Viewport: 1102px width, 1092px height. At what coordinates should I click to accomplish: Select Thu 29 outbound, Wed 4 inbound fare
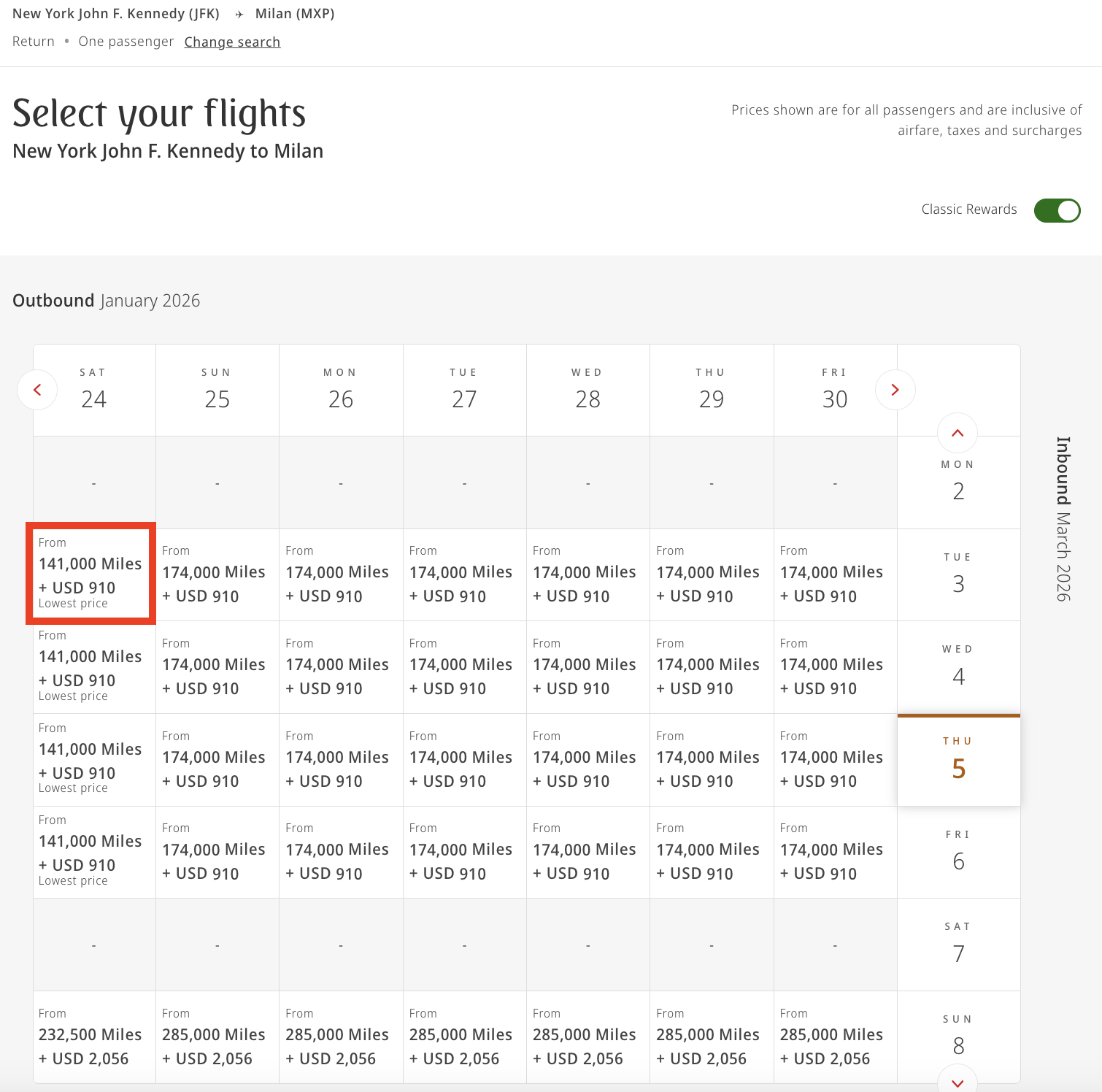tap(712, 667)
